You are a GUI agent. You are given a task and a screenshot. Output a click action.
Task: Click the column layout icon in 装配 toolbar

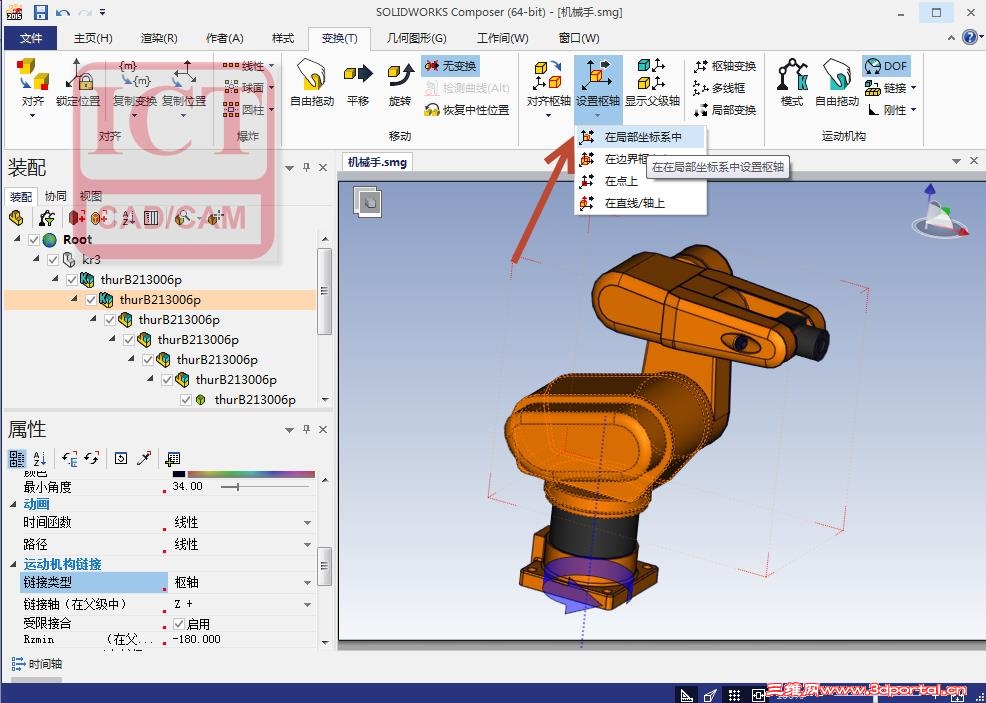click(152, 218)
